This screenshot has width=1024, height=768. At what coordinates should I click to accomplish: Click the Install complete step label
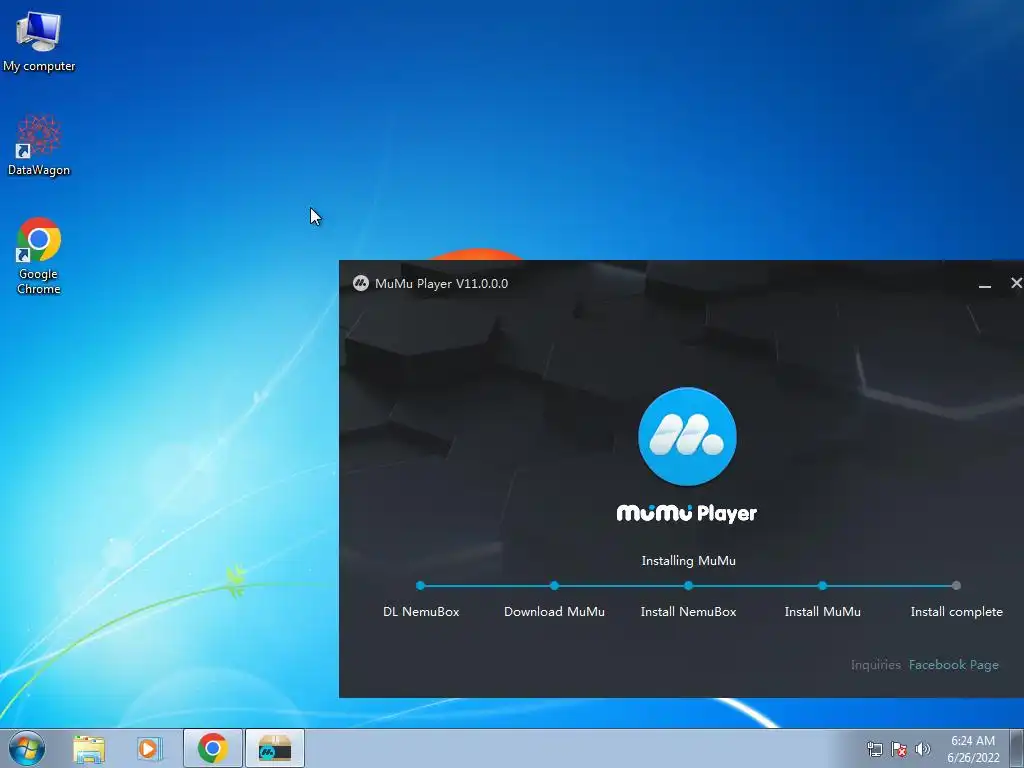[x=956, y=612]
